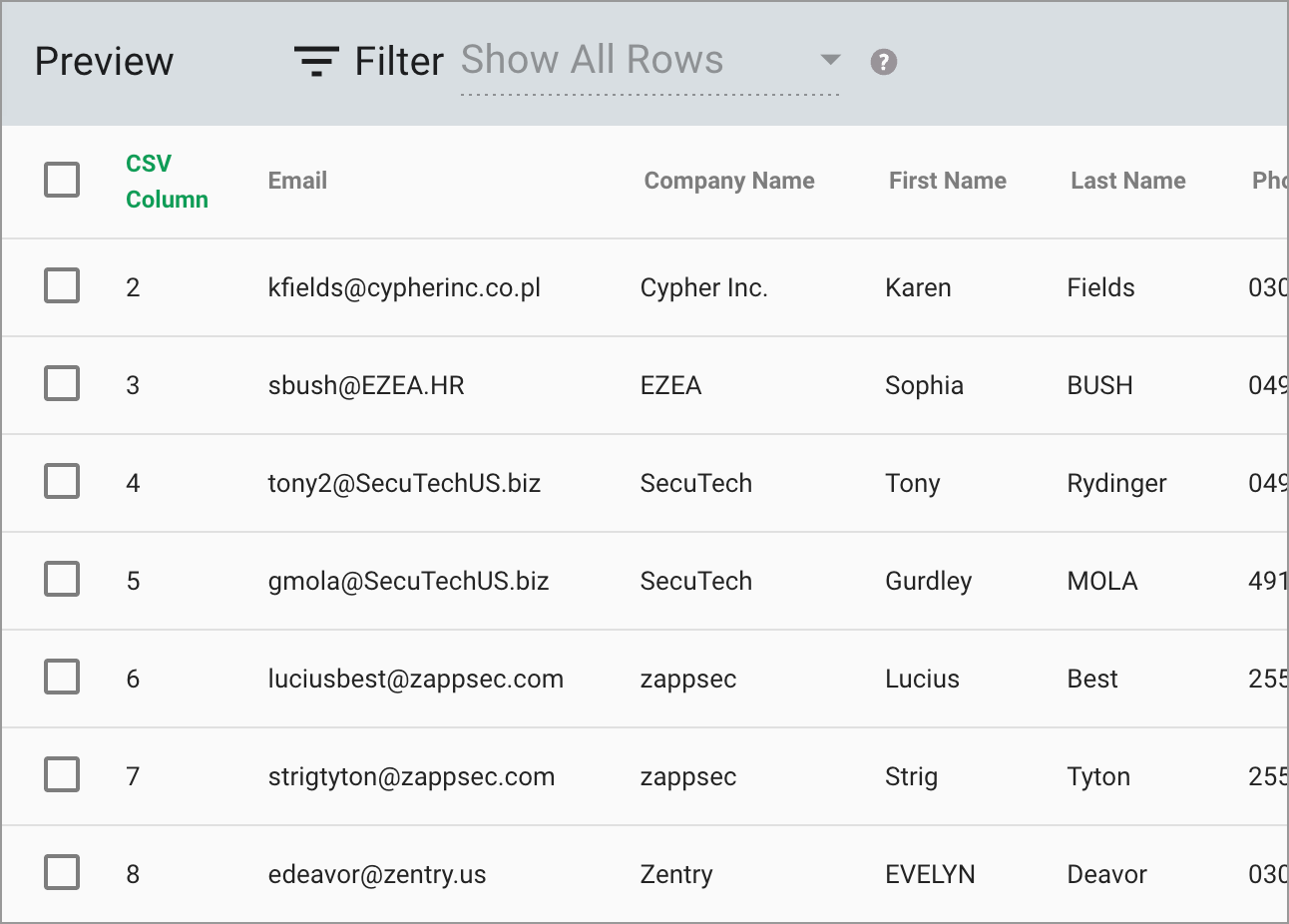Click the email cell for edeavor@zentry.us

[376, 873]
